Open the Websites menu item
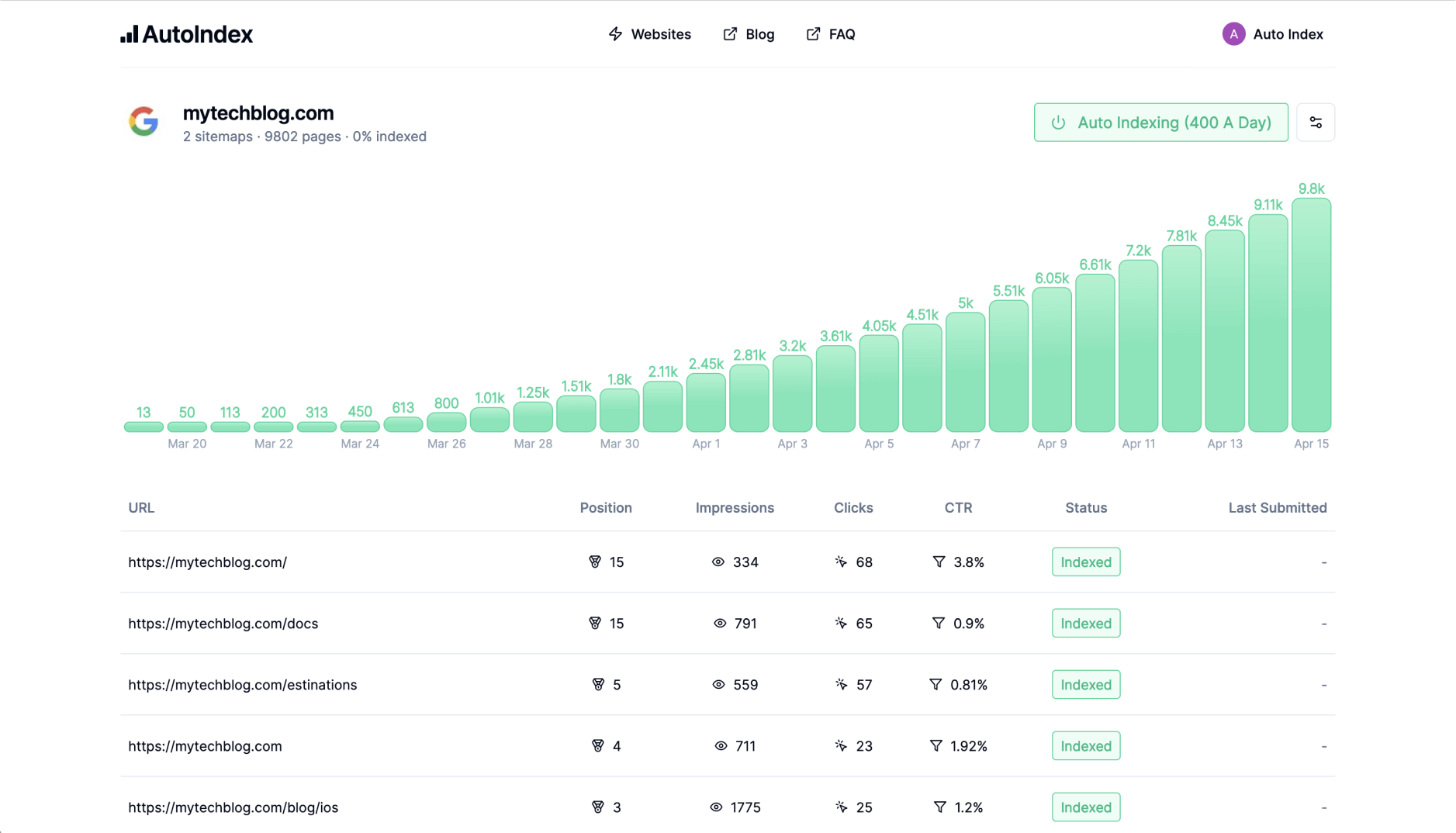1456x833 pixels. (649, 34)
